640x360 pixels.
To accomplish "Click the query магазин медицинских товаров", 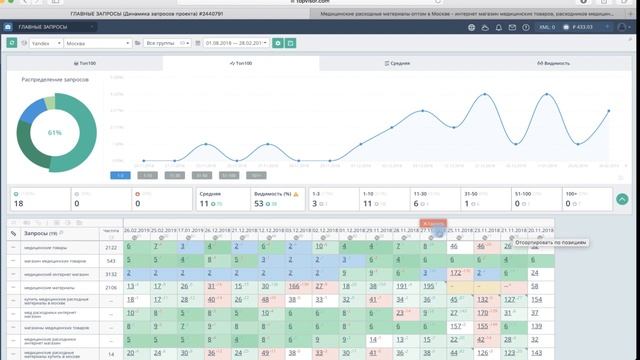I will 55,261.
